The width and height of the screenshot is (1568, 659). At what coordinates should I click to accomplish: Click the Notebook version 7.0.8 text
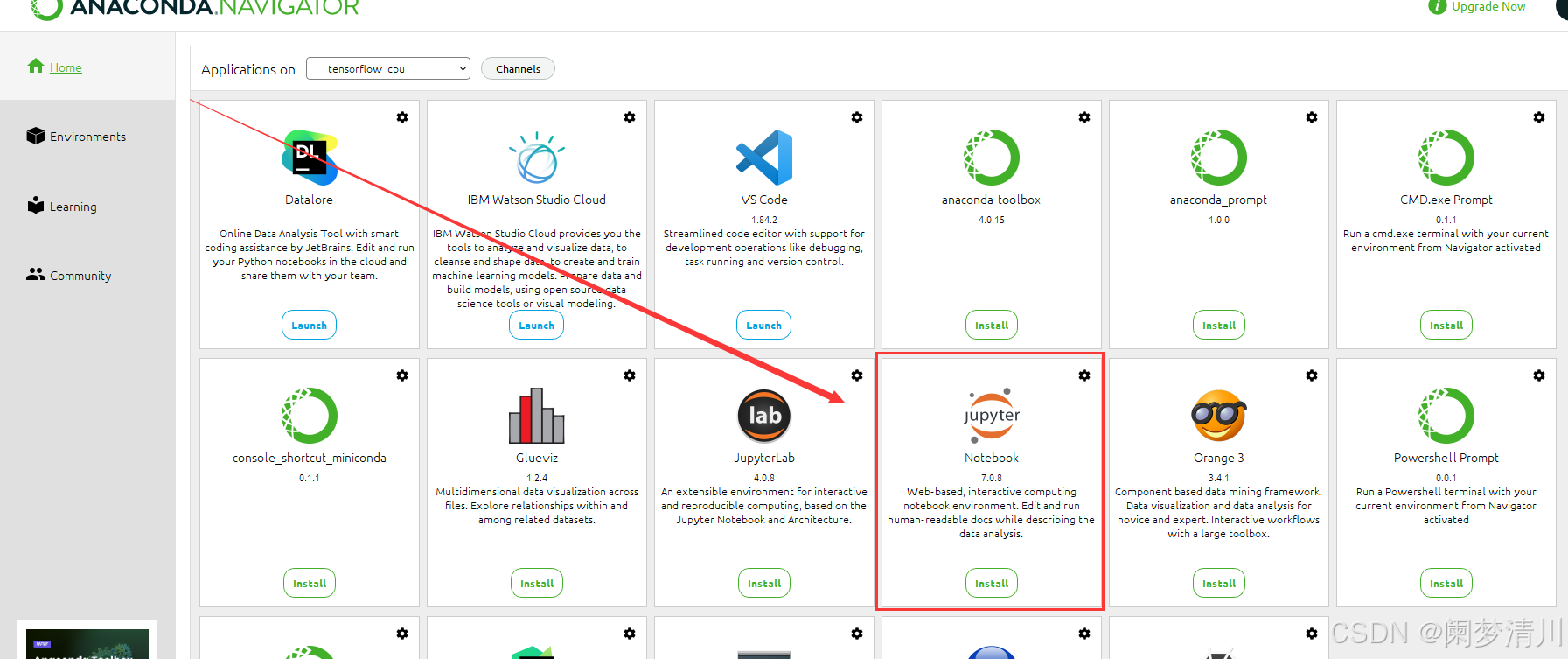click(x=992, y=478)
